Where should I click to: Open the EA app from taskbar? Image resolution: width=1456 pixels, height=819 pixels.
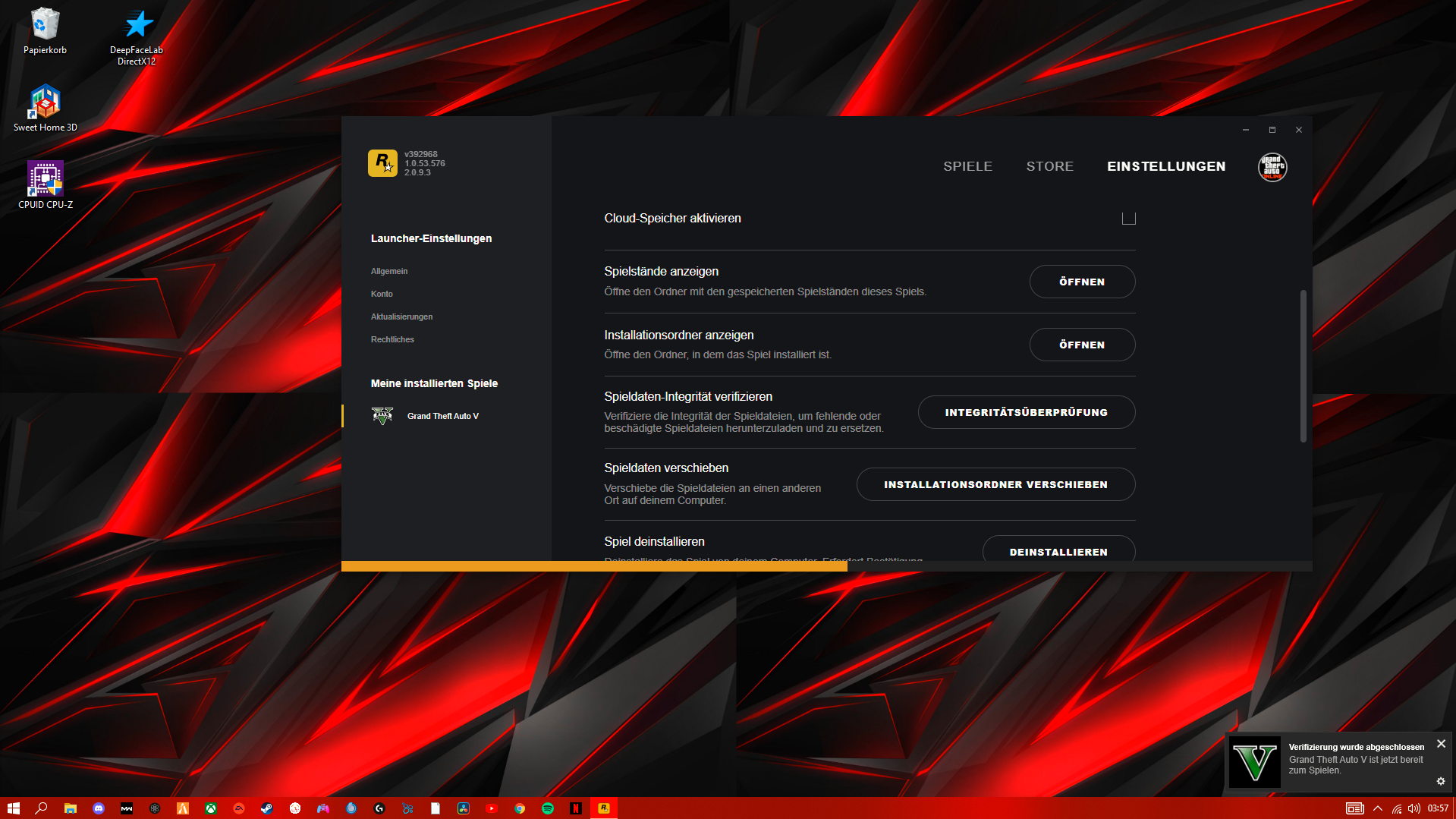tap(238, 808)
